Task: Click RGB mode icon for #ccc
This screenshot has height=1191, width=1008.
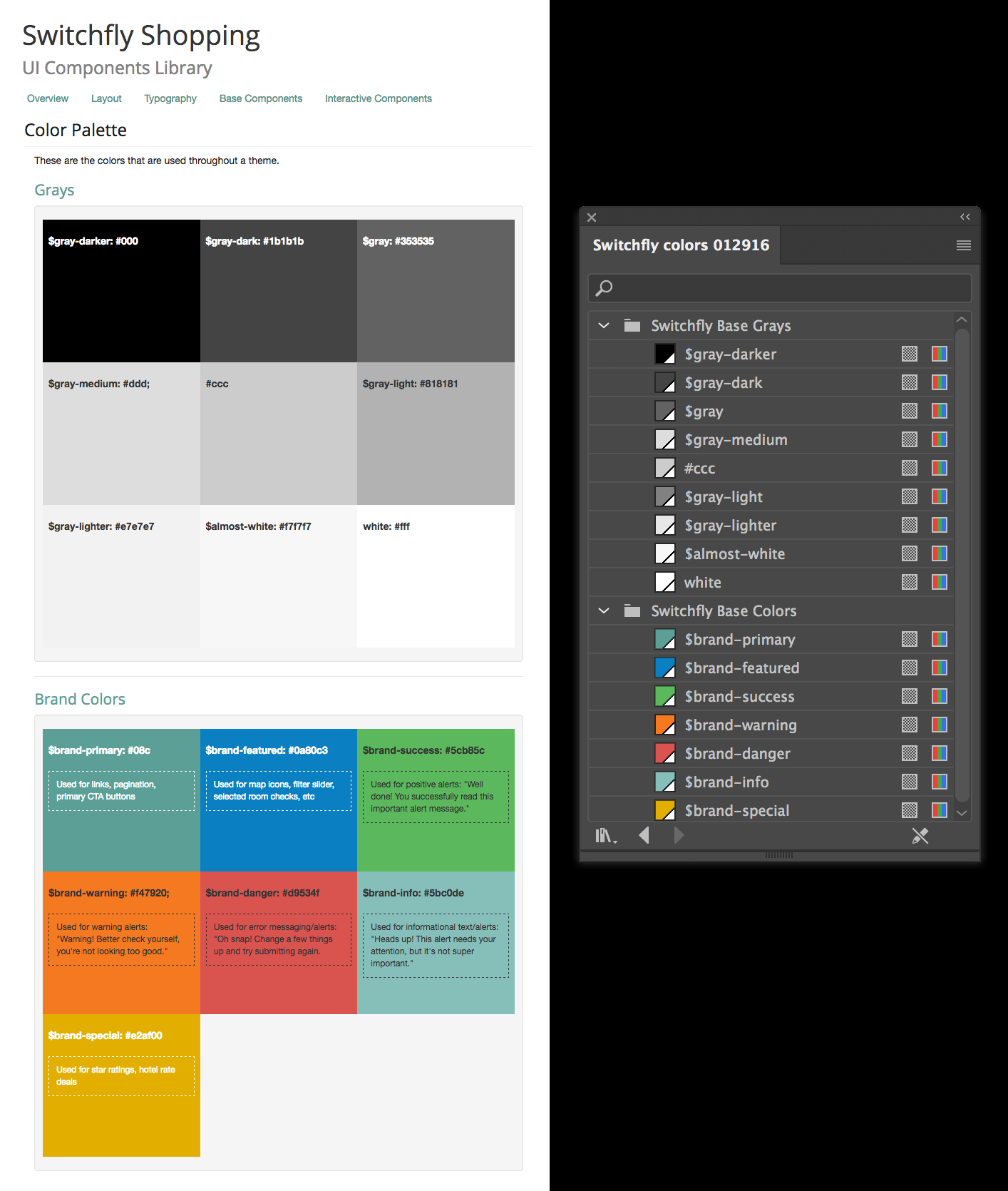Action: (x=940, y=468)
